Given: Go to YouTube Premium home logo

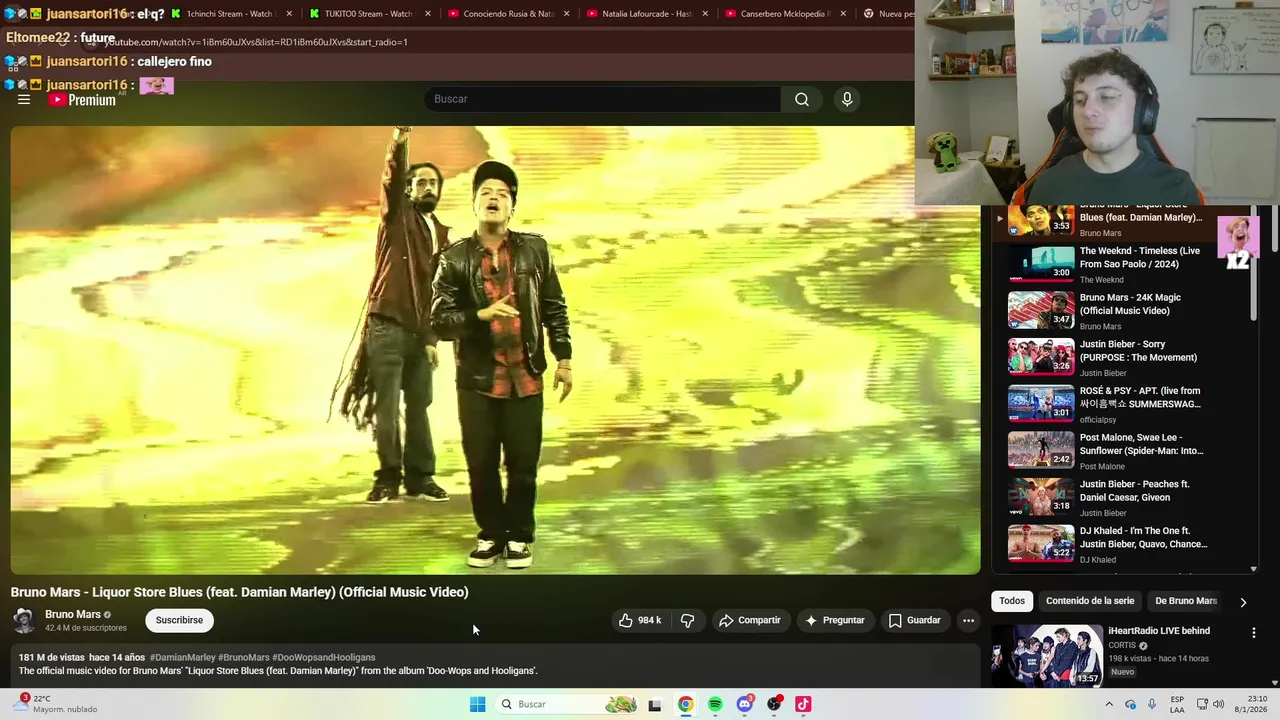Looking at the screenshot, I should (x=82, y=100).
